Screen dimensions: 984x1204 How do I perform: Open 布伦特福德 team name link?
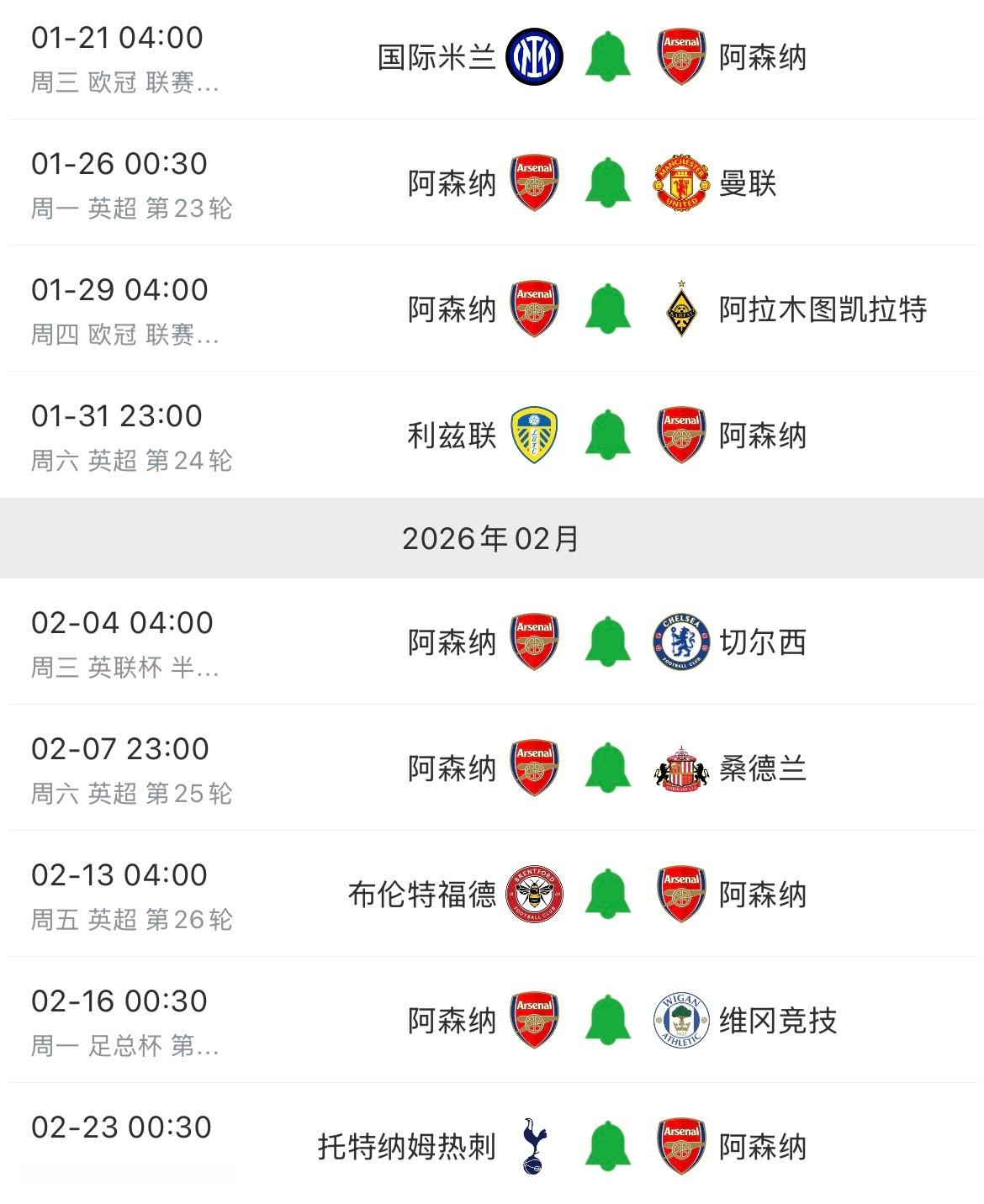click(422, 895)
